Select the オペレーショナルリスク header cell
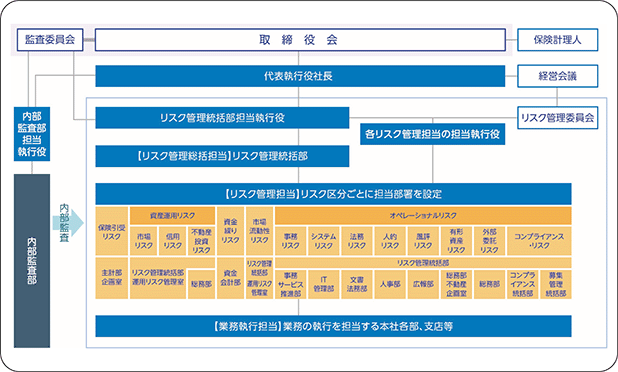The image size is (618, 372). point(423,216)
